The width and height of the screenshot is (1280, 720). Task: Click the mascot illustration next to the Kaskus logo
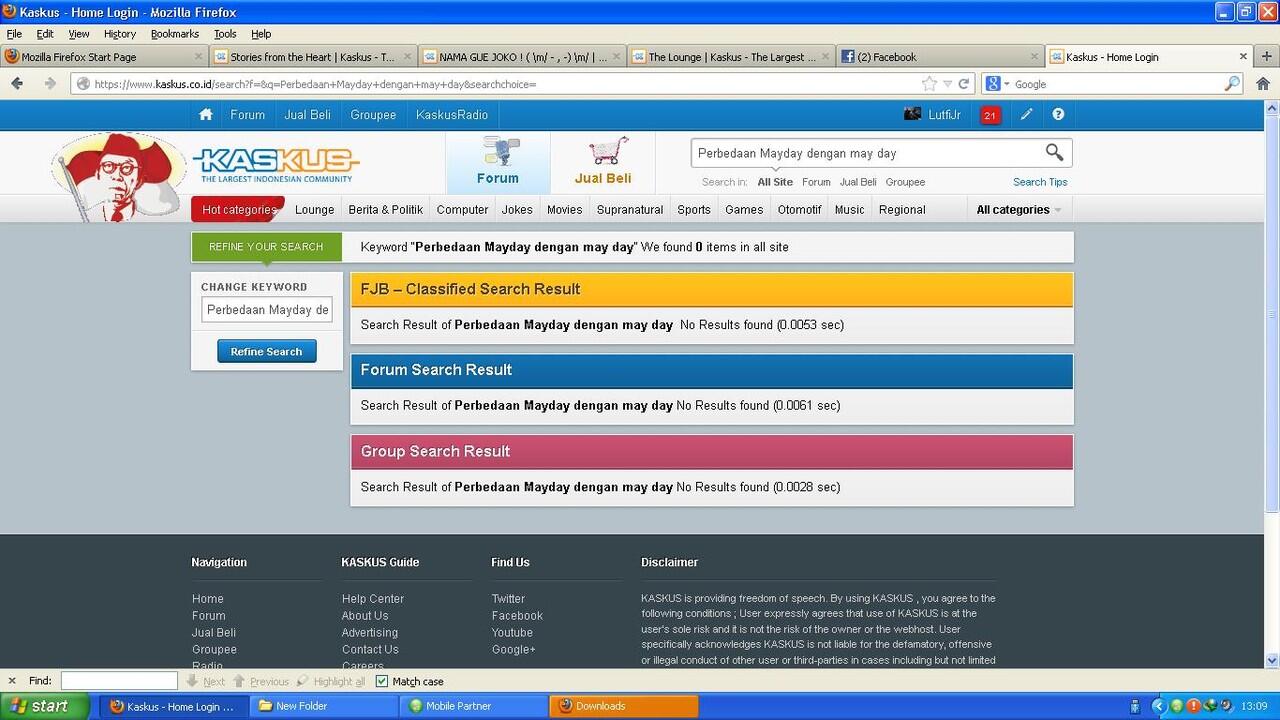118,177
